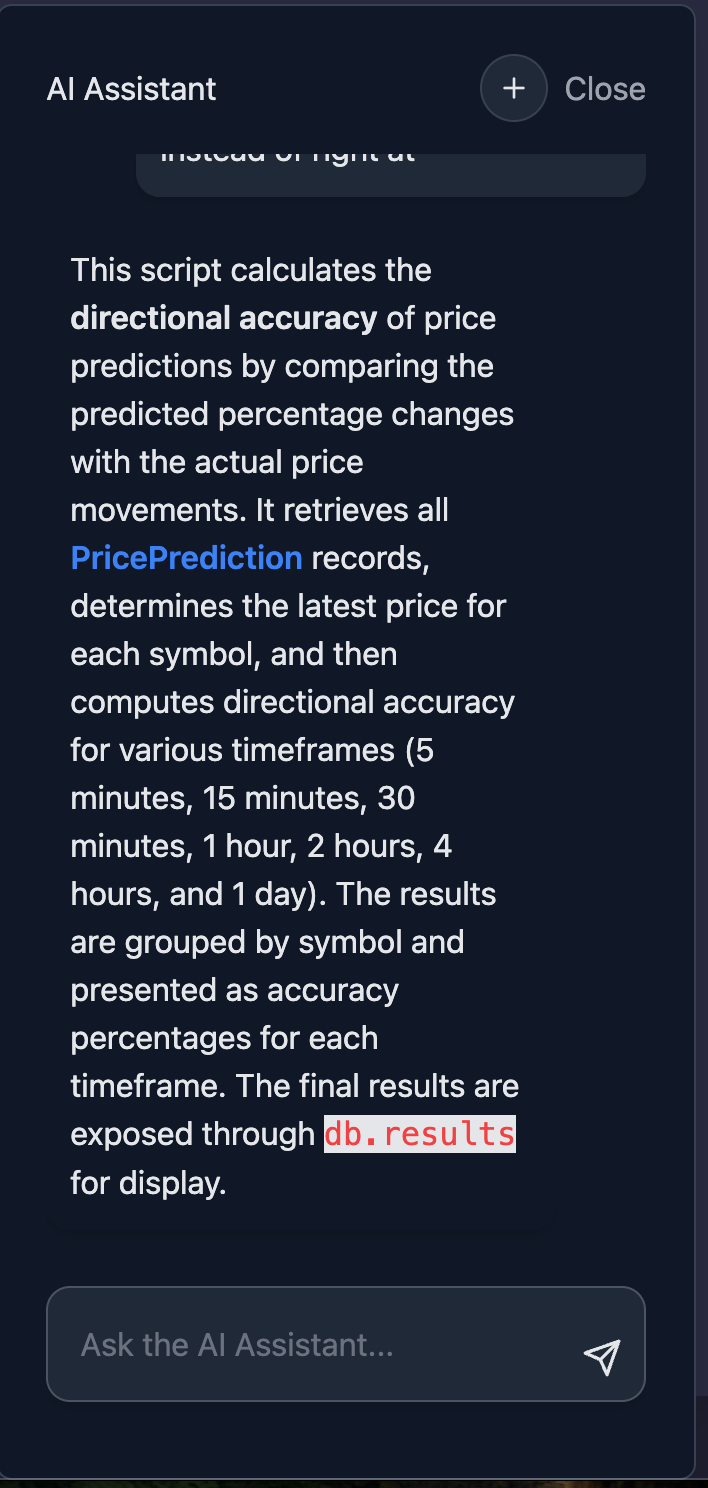Image resolution: width=708 pixels, height=1488 pixels.
Task: Open the PricePrediction link
Action: coord(186,558)
